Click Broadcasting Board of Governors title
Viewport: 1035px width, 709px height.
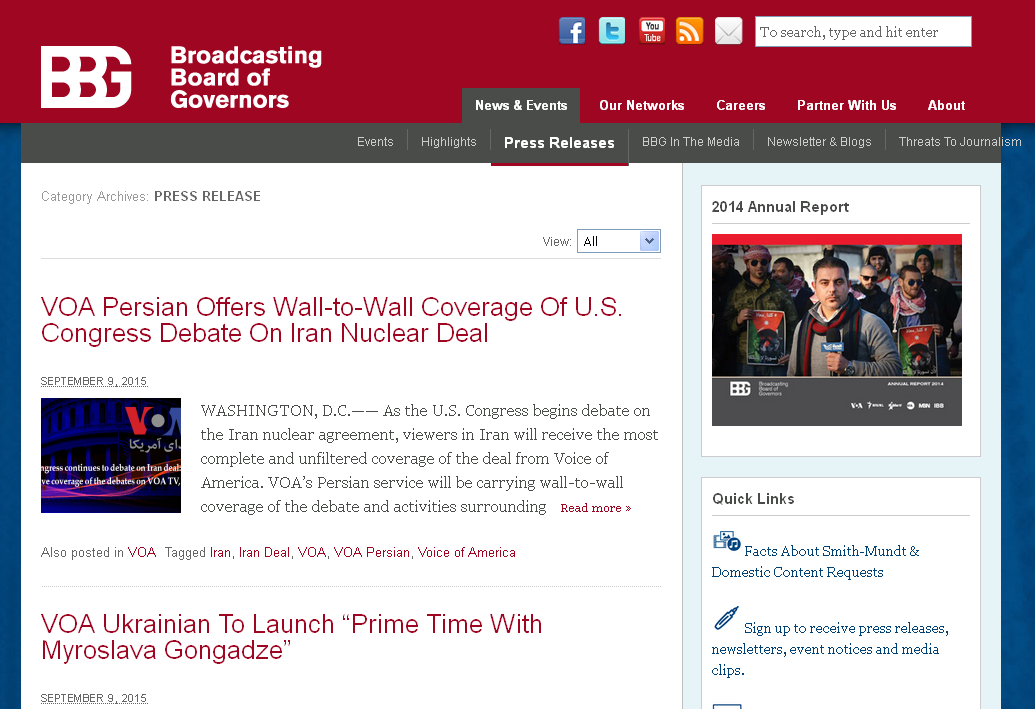(x=246, y=77)
